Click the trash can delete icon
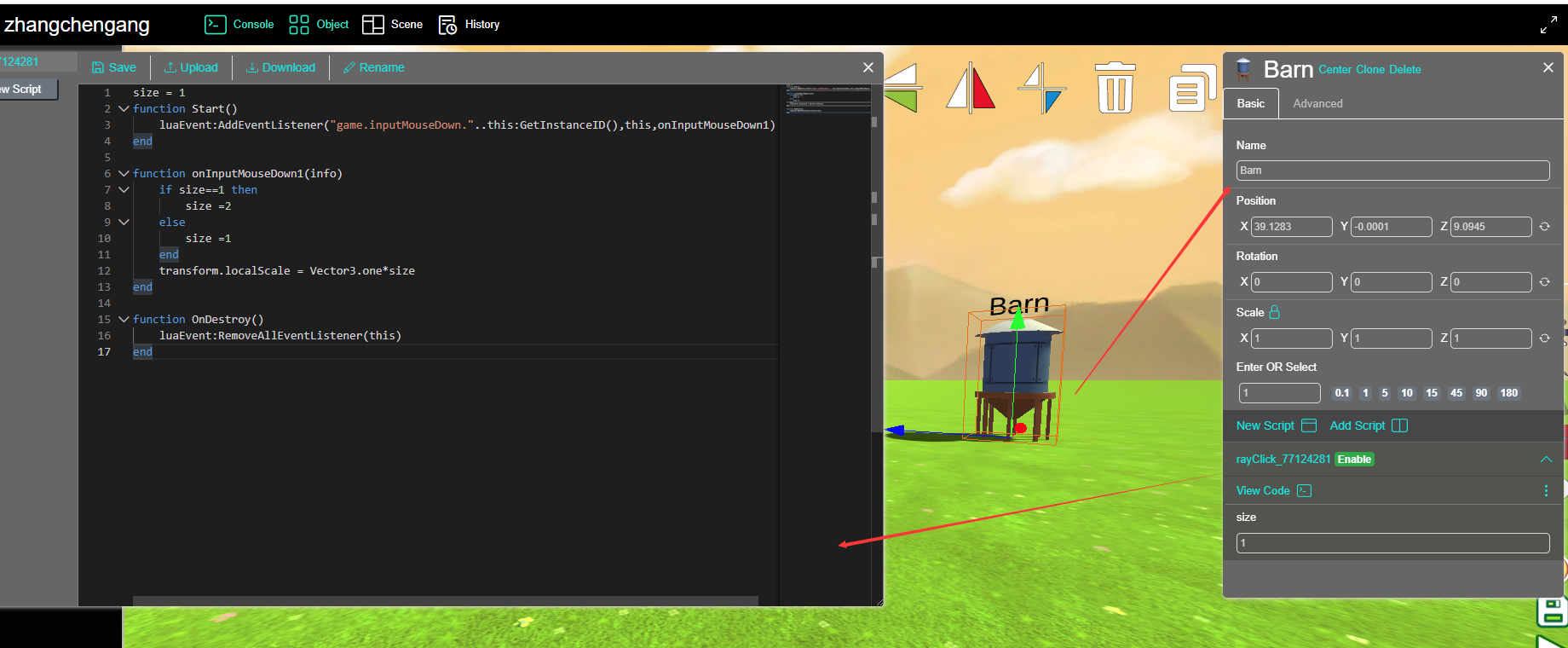1568x648 pixels. coord(1115,88)
